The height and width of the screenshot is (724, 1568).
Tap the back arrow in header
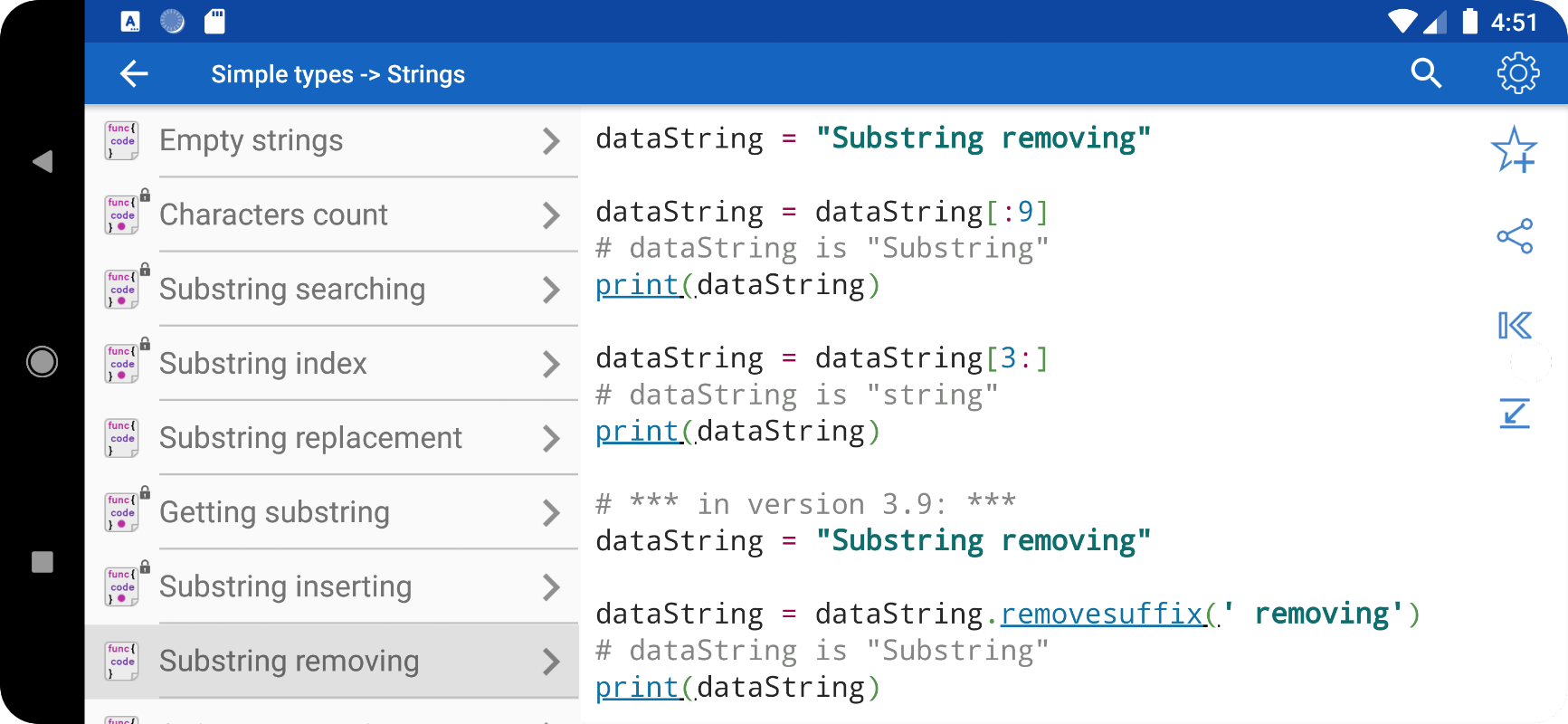[x=134, y=74]
